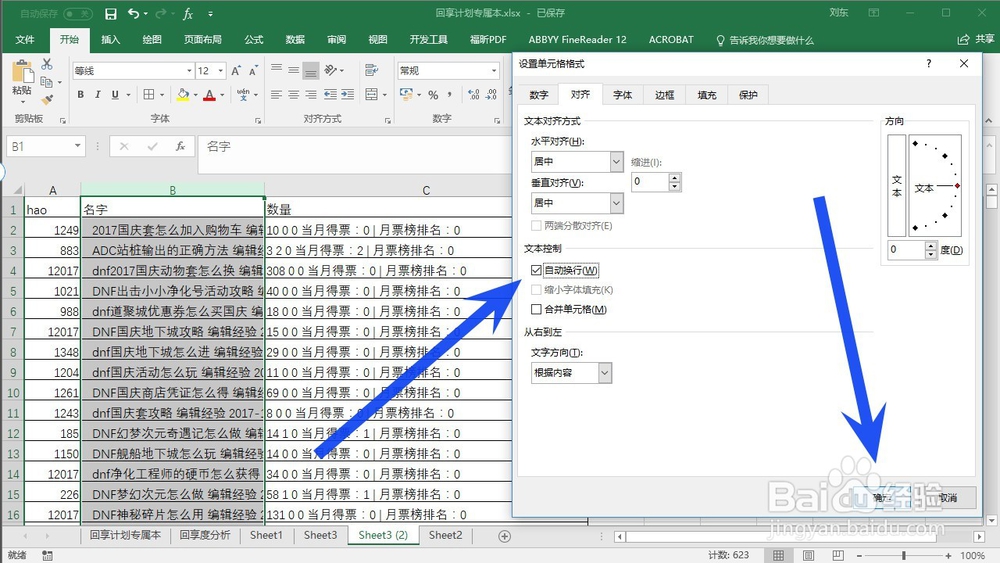This screenshot has width=1000, height=563.
Task: Open the Font Color dropdown arrow
Action: click(x=222, y=95)
